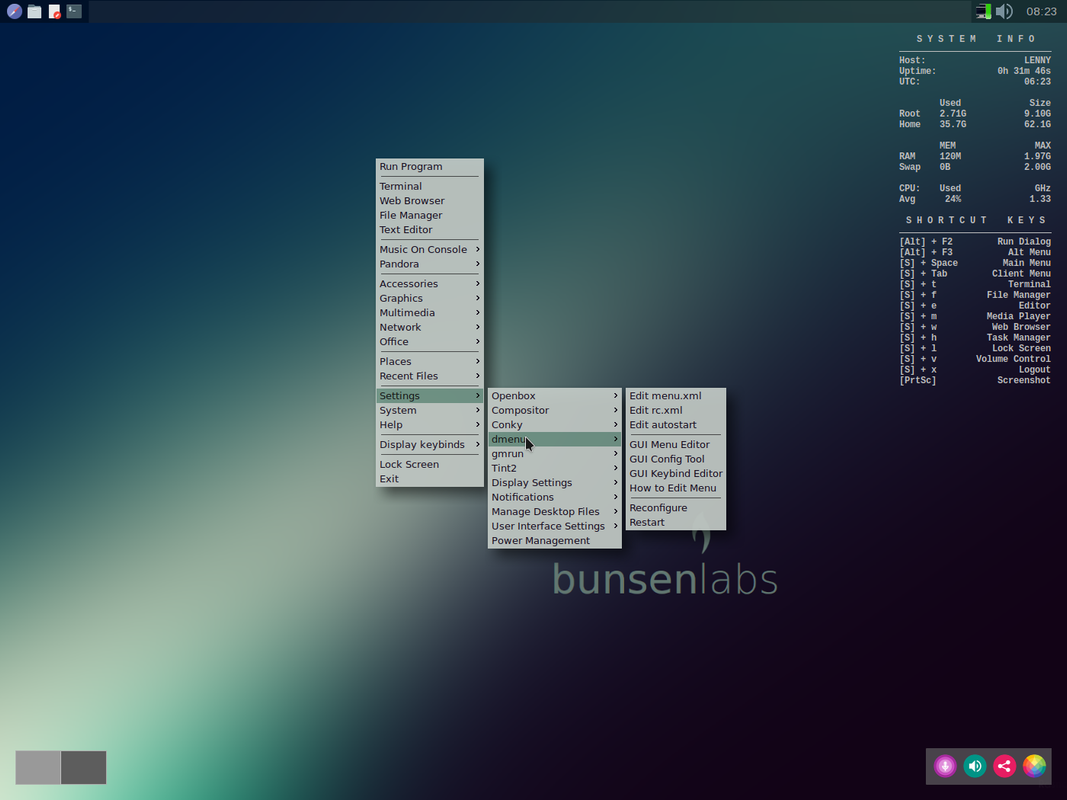Image resolution: width=1067 pixels, height=800 pixels.
Task: Click Restart in Openbox submenu
Action: click(x=676, y=522)
